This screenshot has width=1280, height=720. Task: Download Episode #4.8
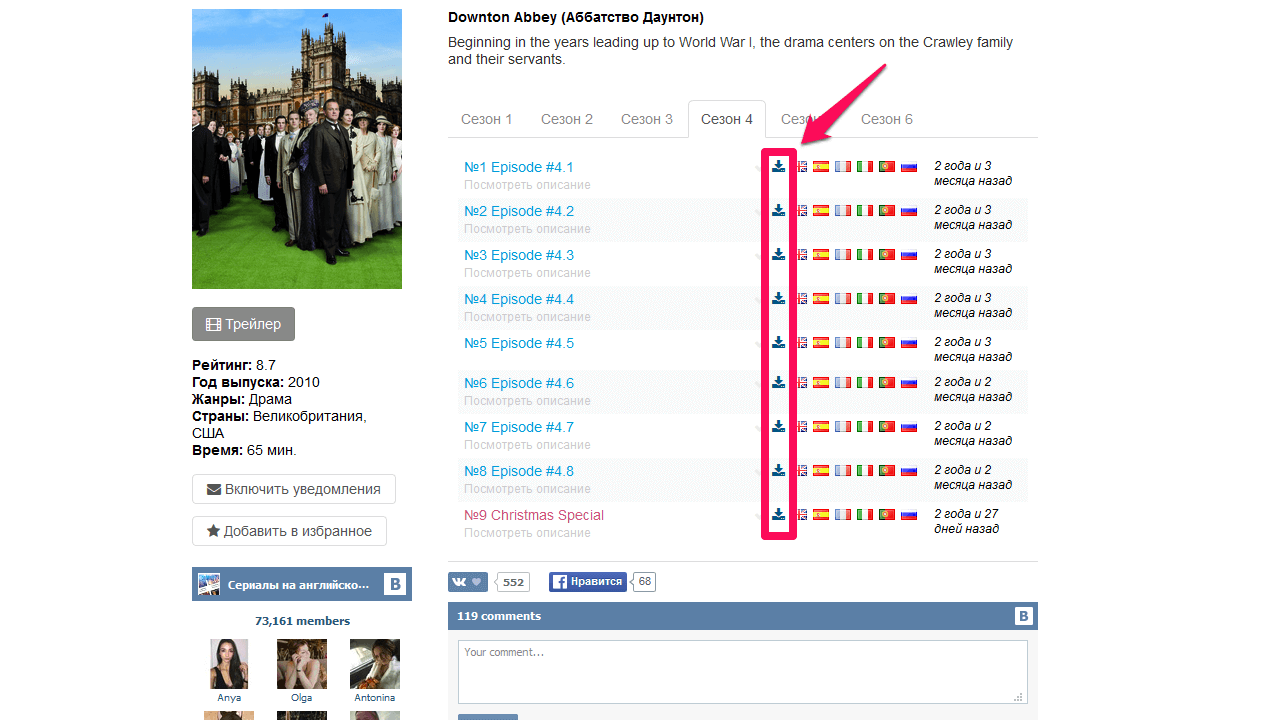click(779, 470)
